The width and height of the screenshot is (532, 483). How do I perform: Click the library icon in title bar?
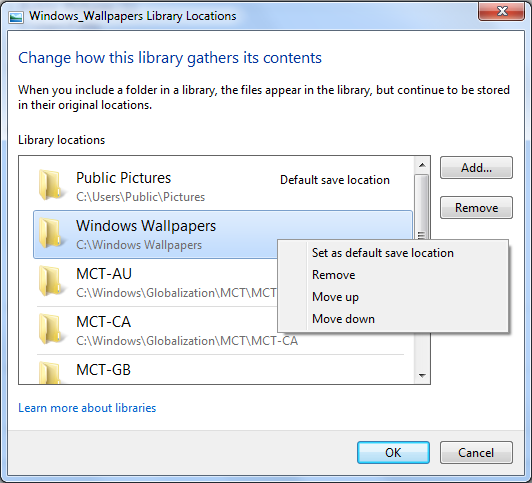(x=16, y=17)
